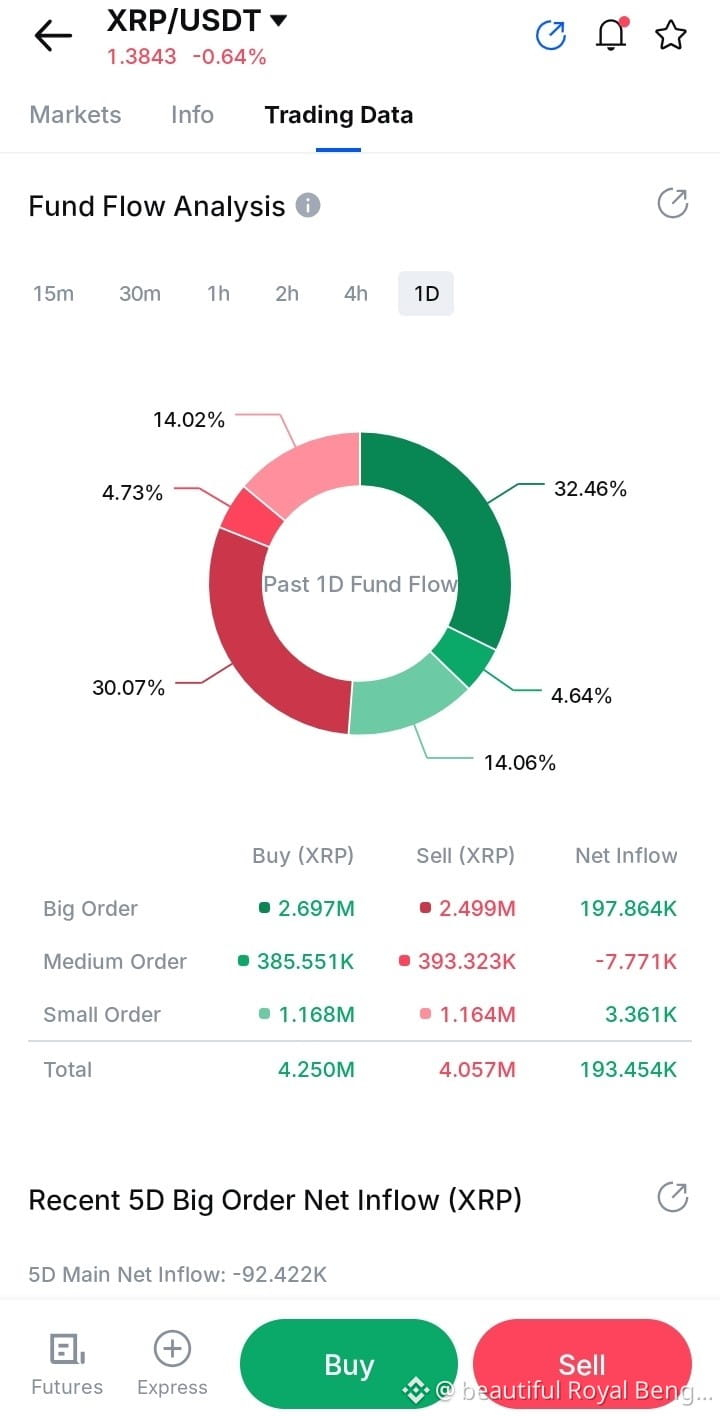This screenshot has height=1416, width=720.
Task: Show Fund Flow Analysis info tooltip
Action: (308, 206)
